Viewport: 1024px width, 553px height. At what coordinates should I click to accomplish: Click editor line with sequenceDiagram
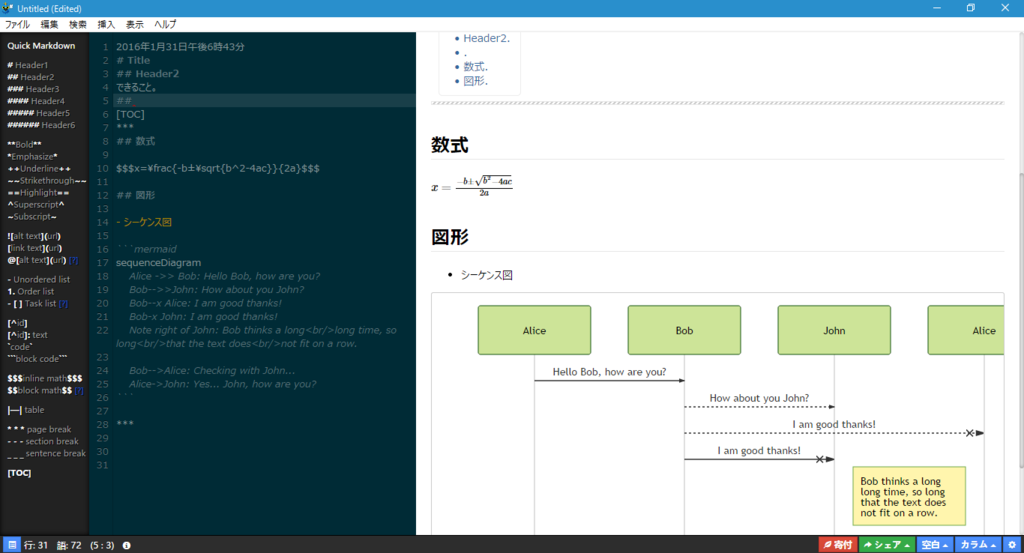(x=264, y=262)
